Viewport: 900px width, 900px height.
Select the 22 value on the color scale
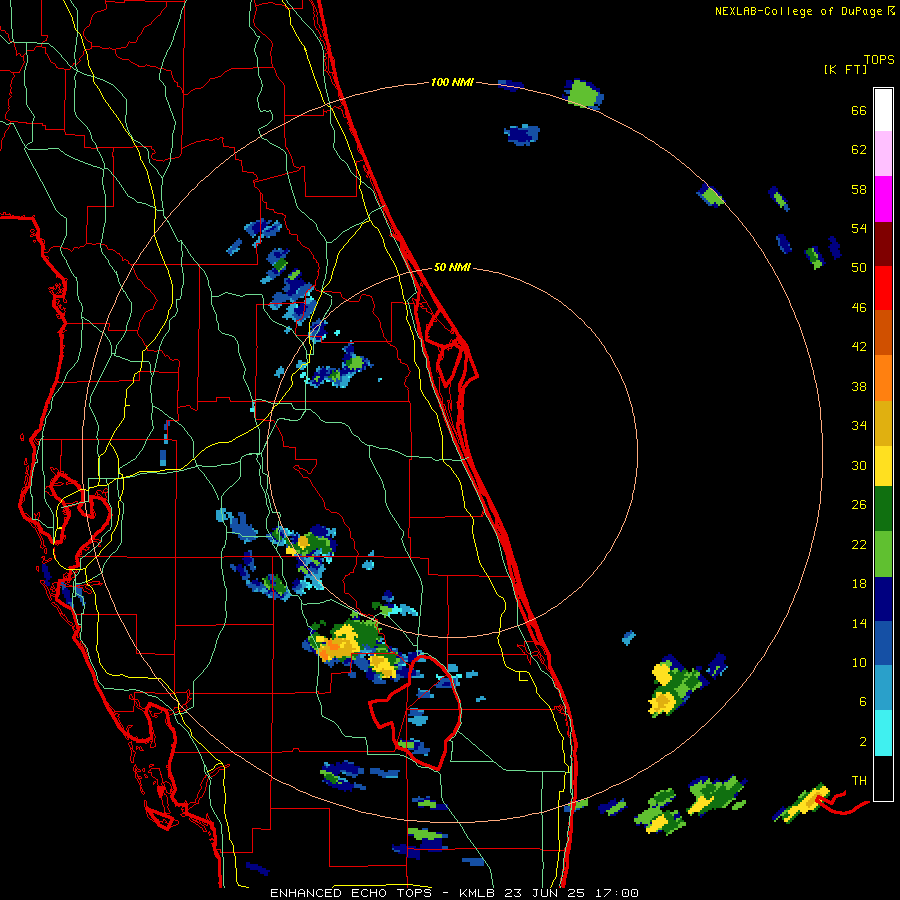(859, 544)
